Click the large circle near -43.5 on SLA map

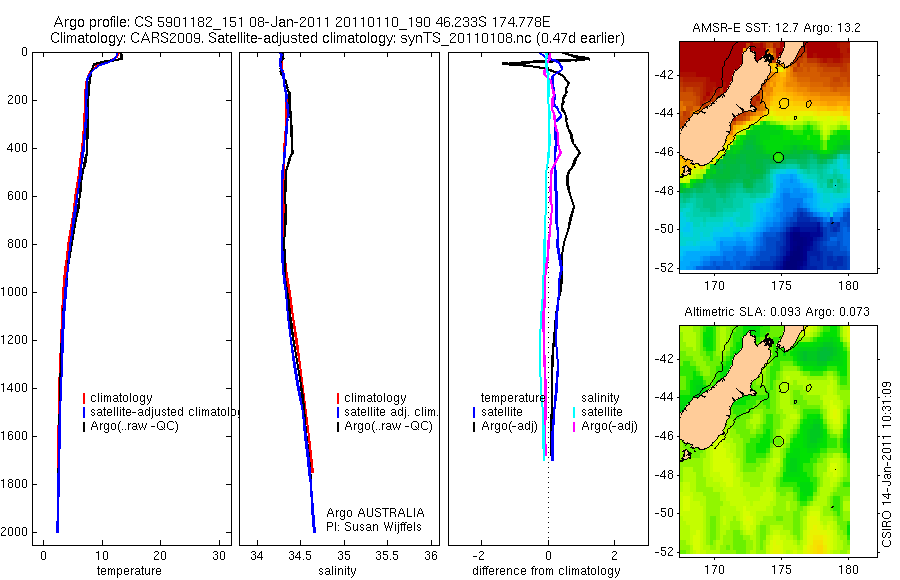click(784, 388)
